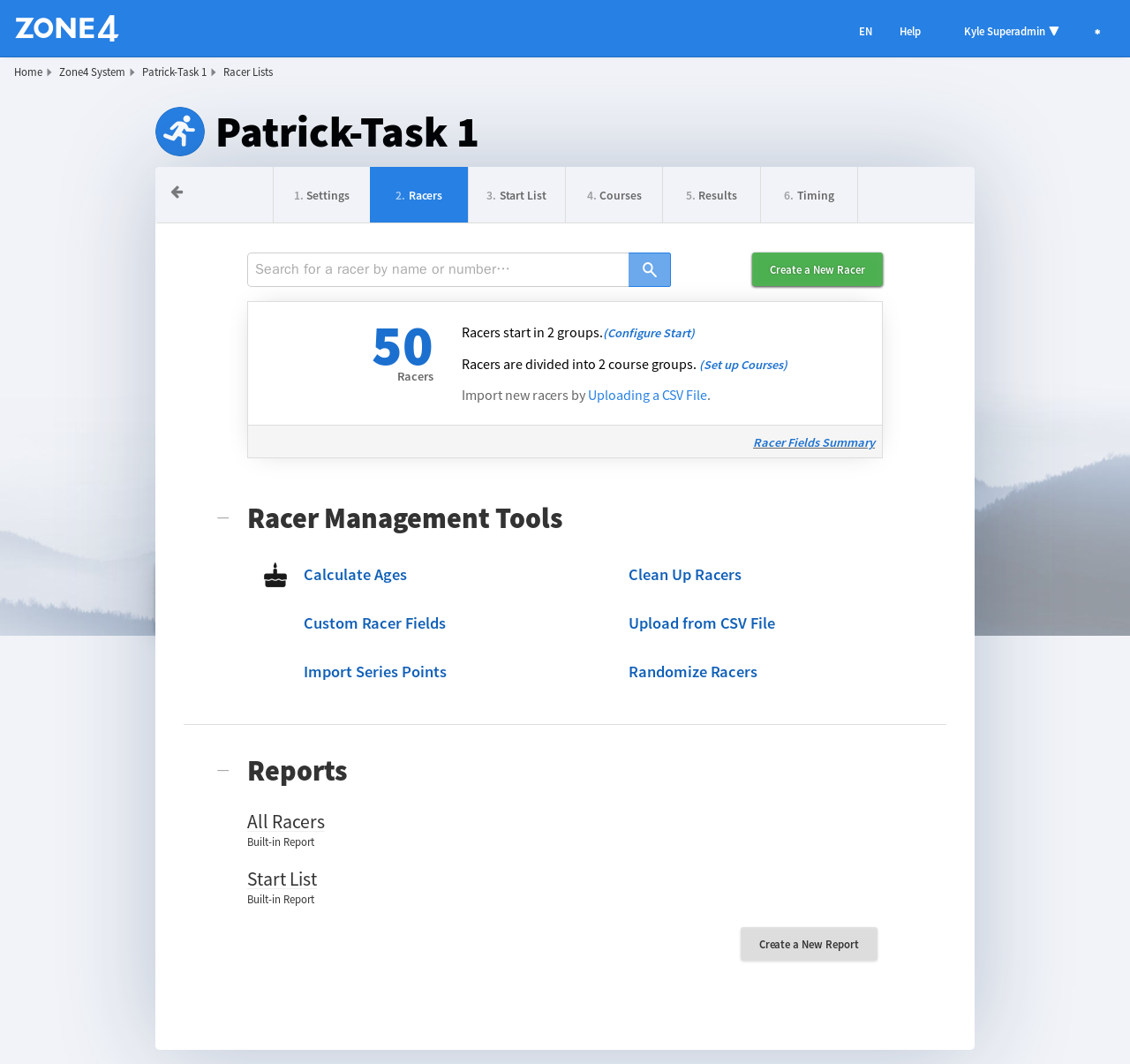1130x1064 pixels.
Task: Click the Zone4 logo in header
Action: click(x=67, y=28)
